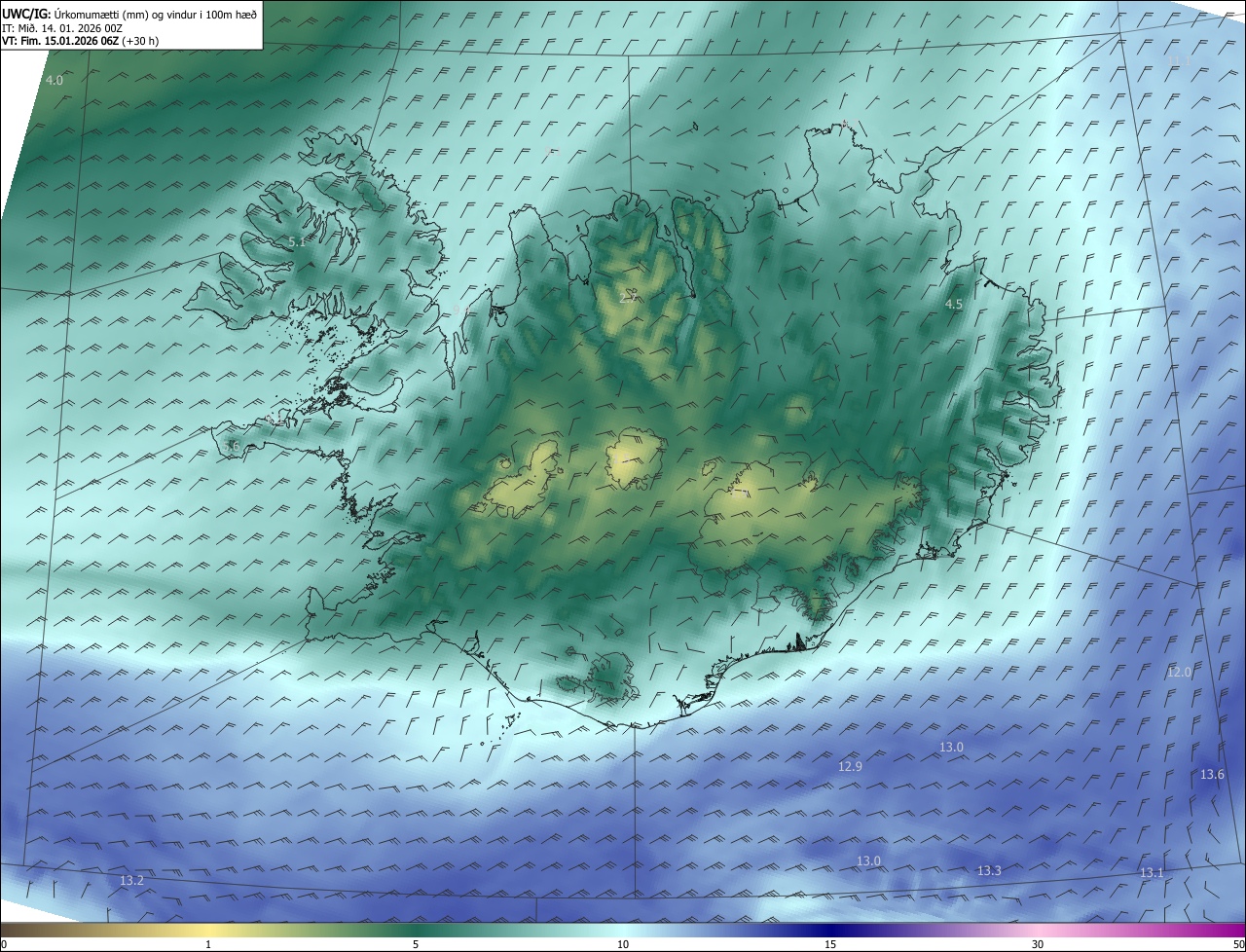Select the 'VT: Fim. 15.01.2026 06Z (+30 h)' line

(80, 41)
